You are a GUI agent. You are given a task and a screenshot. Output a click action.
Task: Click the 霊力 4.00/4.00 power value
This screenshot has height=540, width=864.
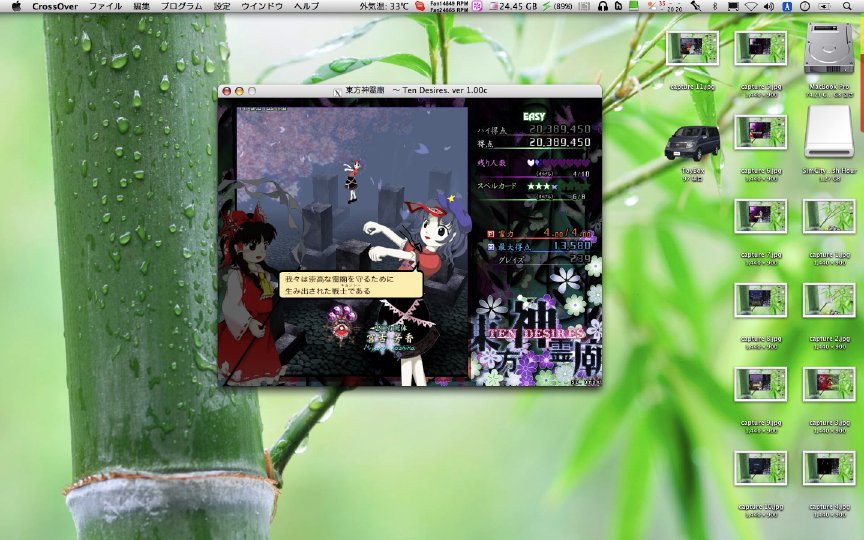pos(568,233)
